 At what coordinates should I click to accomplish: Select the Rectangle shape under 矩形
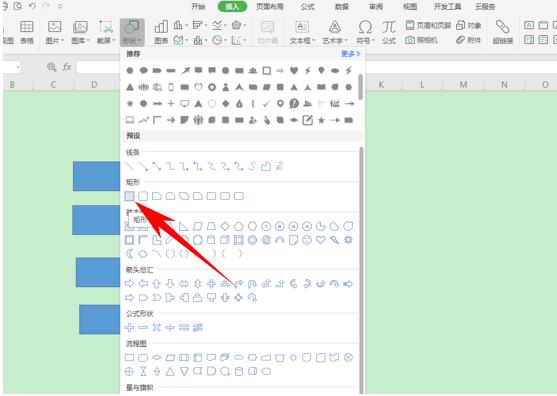coord(130,196)
